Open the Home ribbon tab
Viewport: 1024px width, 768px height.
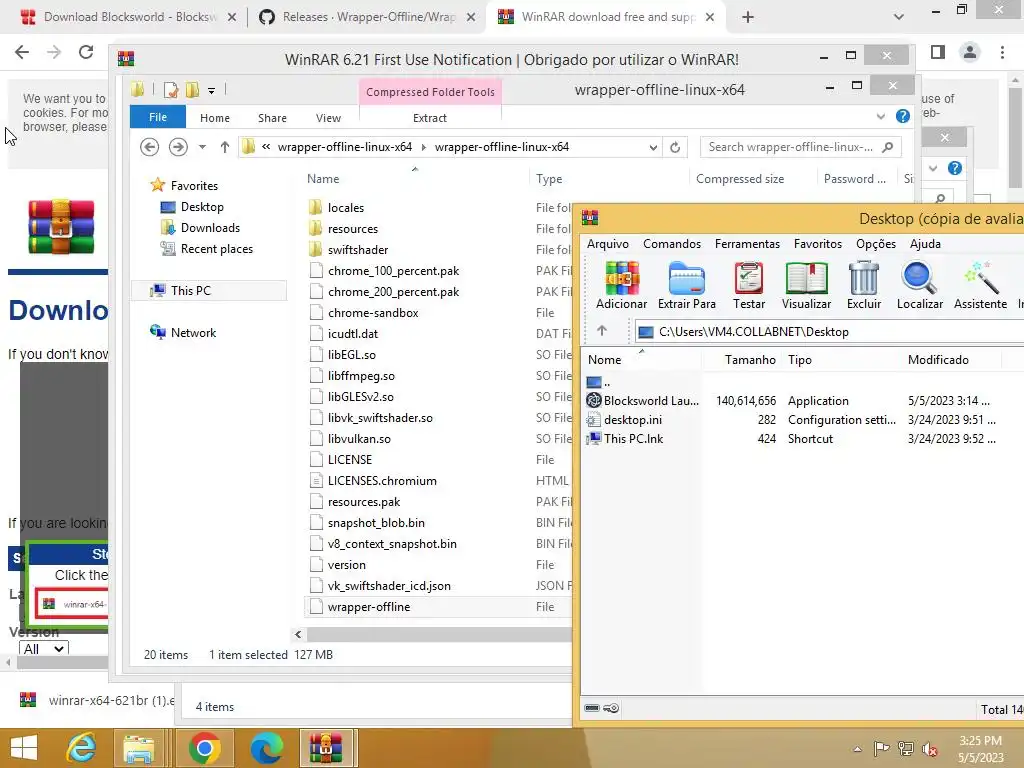coord(215,118)
